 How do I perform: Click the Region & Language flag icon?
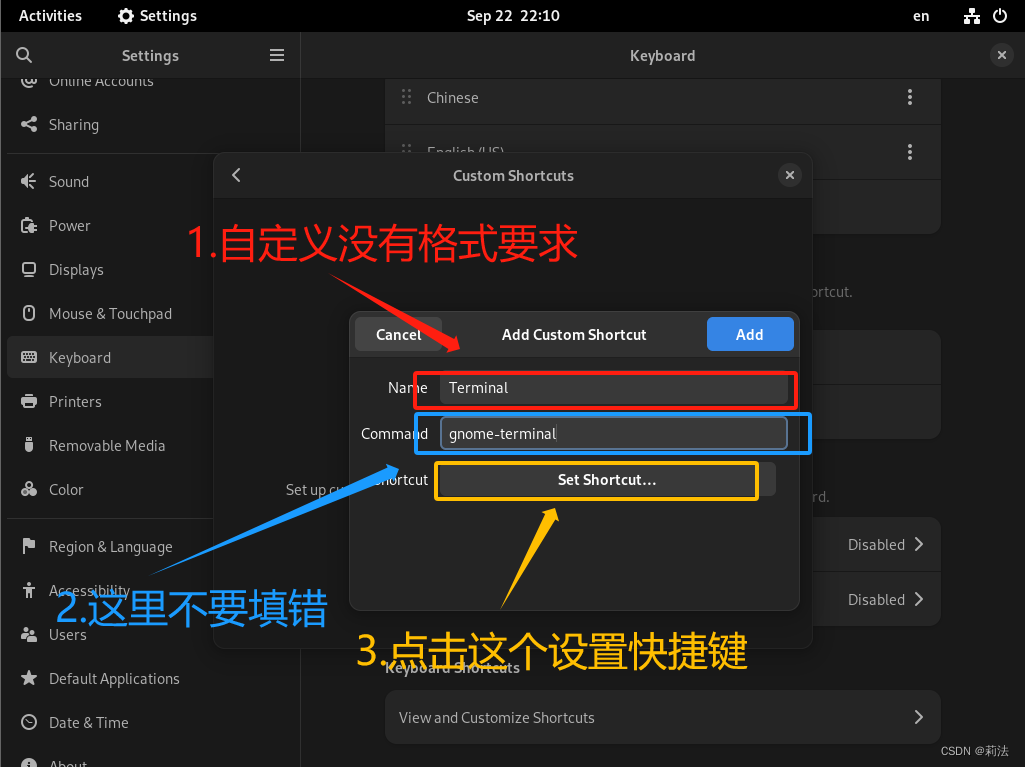point(29,545)
